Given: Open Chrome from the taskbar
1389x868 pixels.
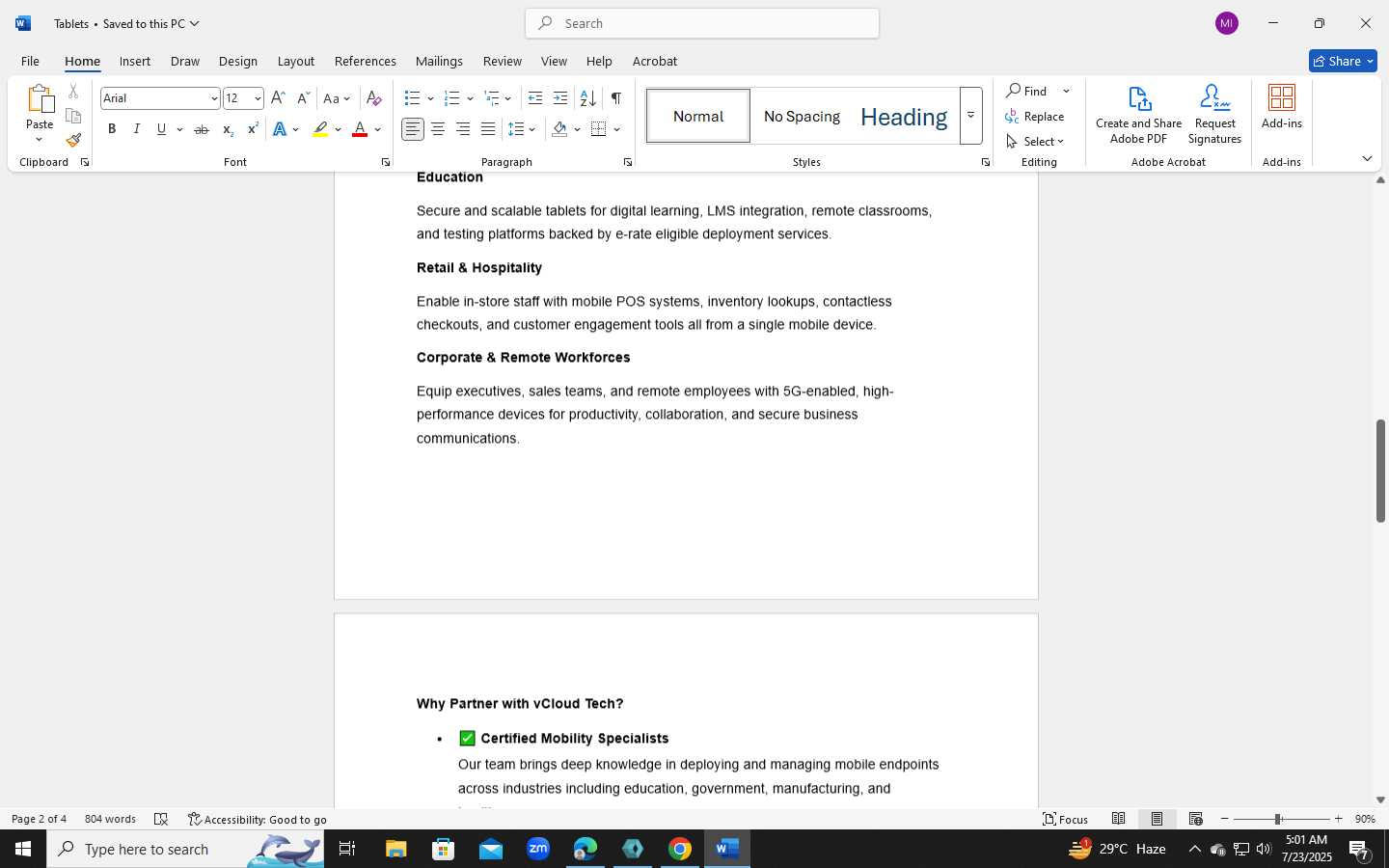Looking at the screenshot, I should pos(680,849).
